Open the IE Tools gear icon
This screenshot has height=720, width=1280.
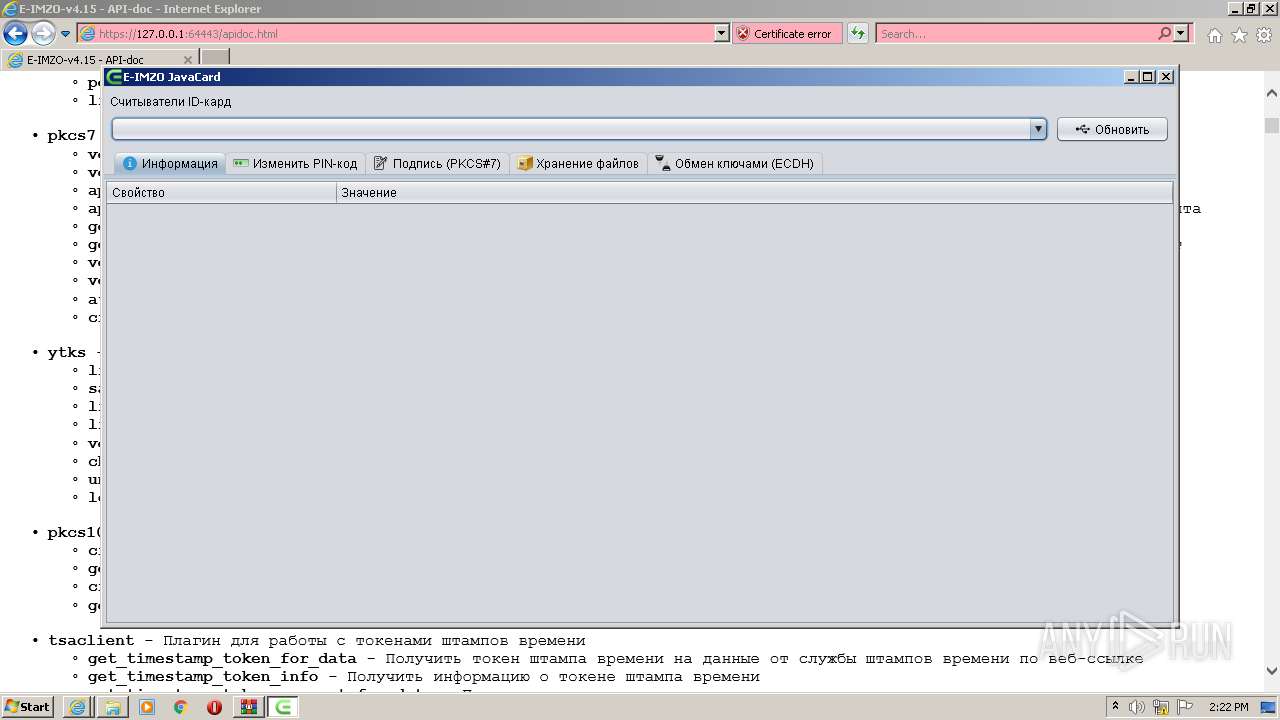pos(1264,35)
